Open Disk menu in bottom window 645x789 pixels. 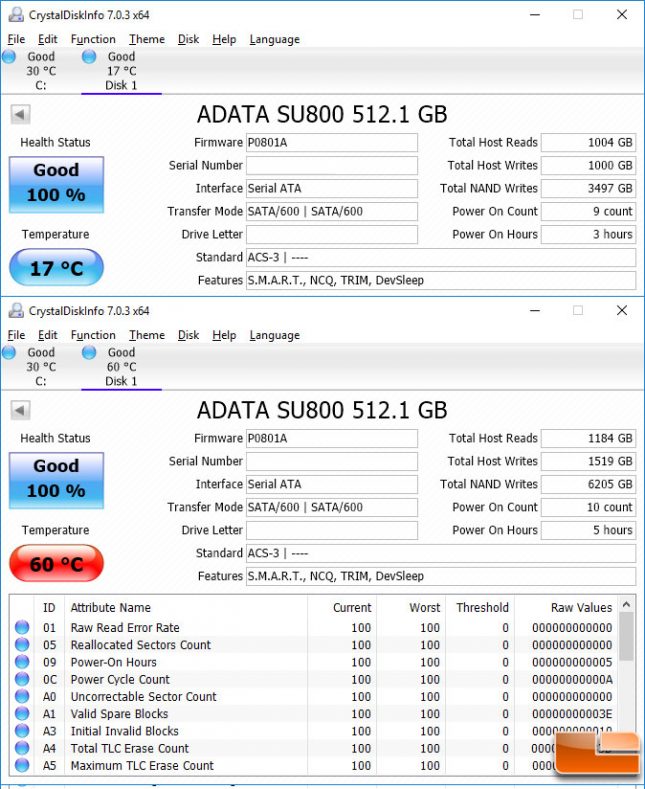(188, 335)
